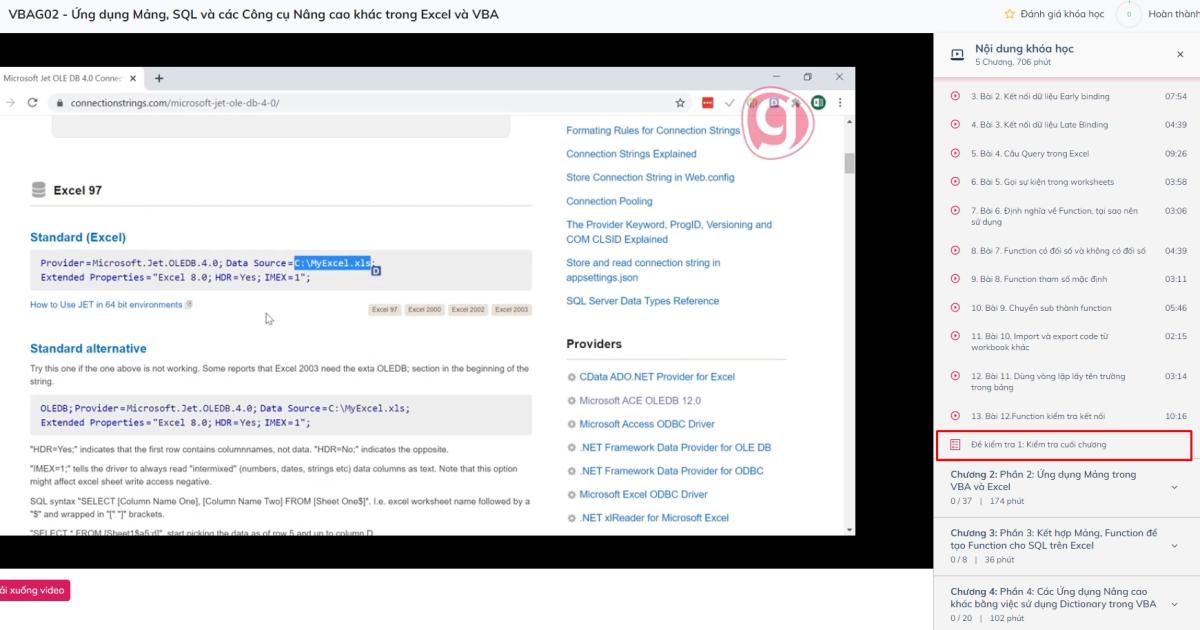Close the Nội dung khóa học panel

pos(1180,54)
